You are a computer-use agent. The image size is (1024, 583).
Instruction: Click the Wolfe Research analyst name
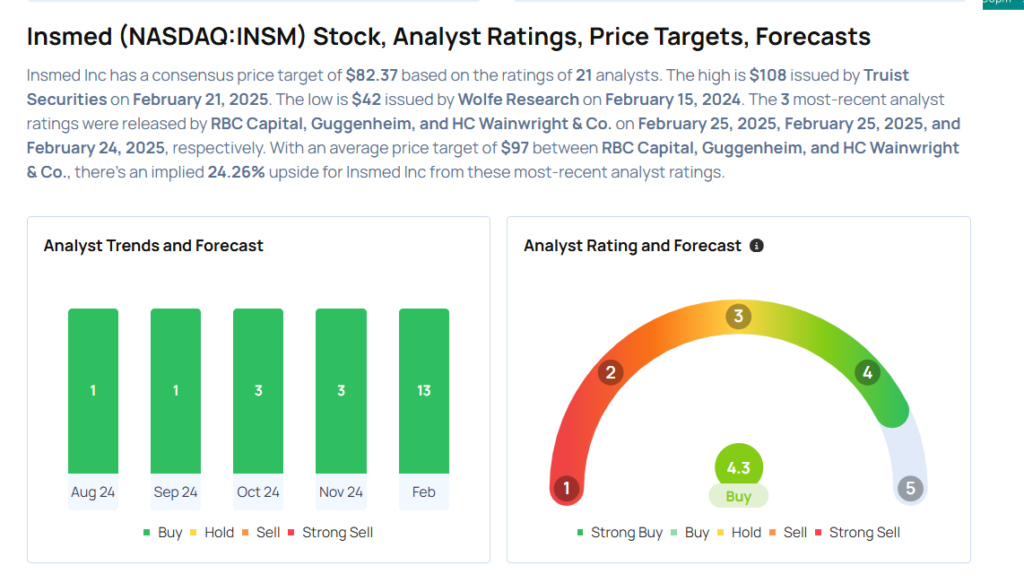point(518,99)
